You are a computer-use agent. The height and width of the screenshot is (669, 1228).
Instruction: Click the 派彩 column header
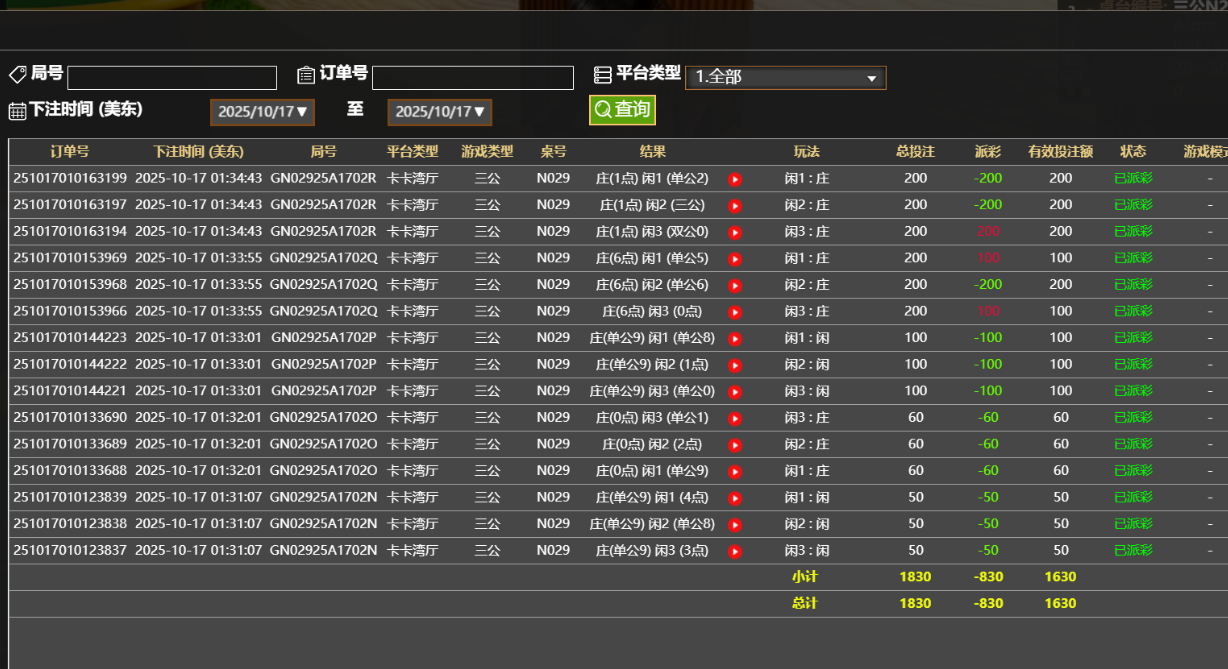[986, 150]
